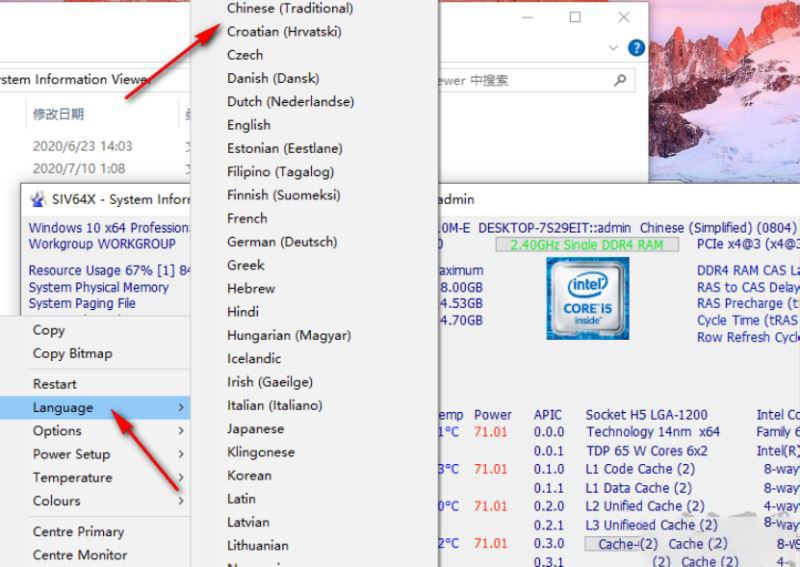Click TDP 65 W Cores 6x2 text
Image resolution: width=800 pixels, height=567 pixels.
647,451
